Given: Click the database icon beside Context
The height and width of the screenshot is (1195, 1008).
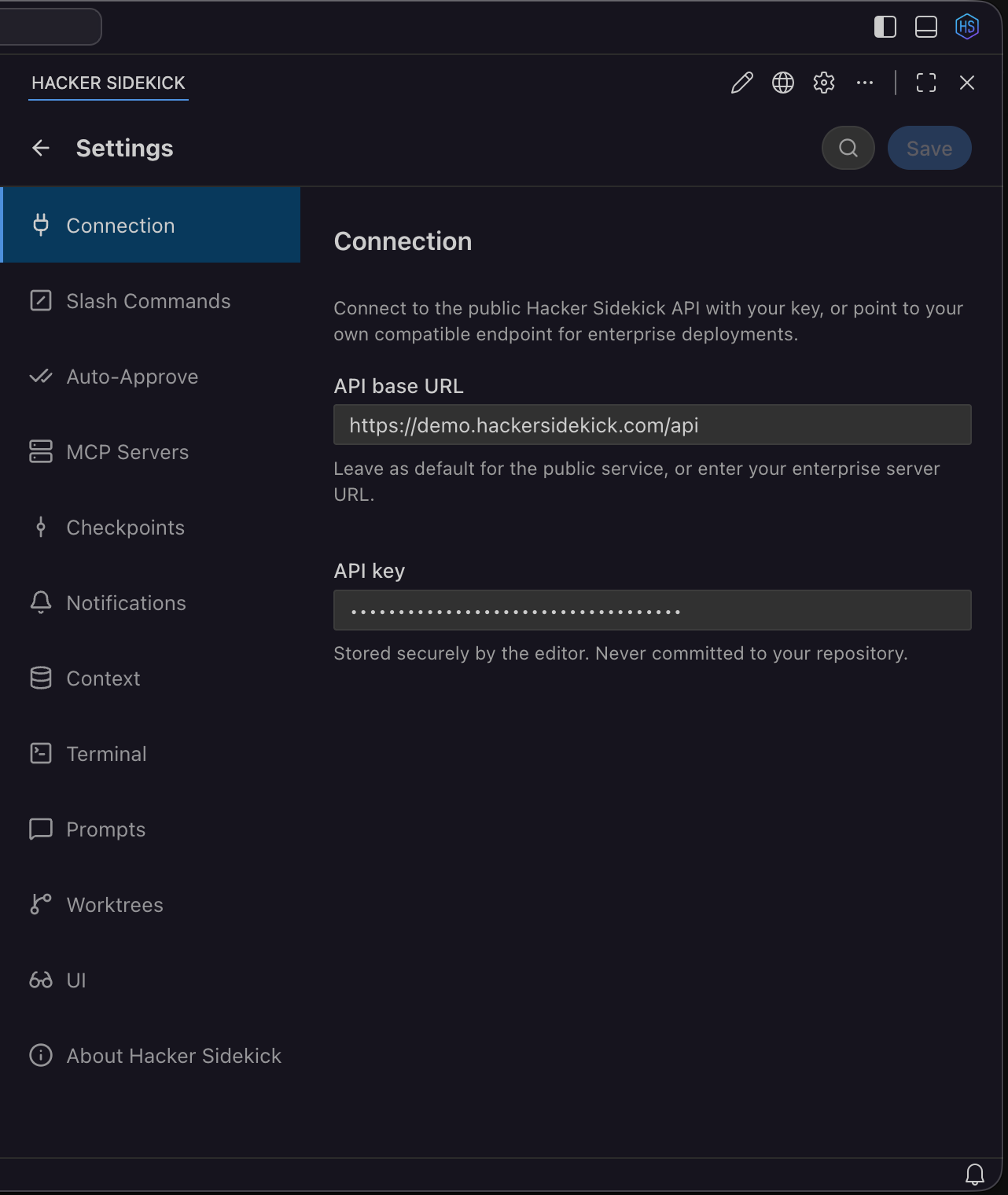Looking at the screenshot, I should (41, 678).
